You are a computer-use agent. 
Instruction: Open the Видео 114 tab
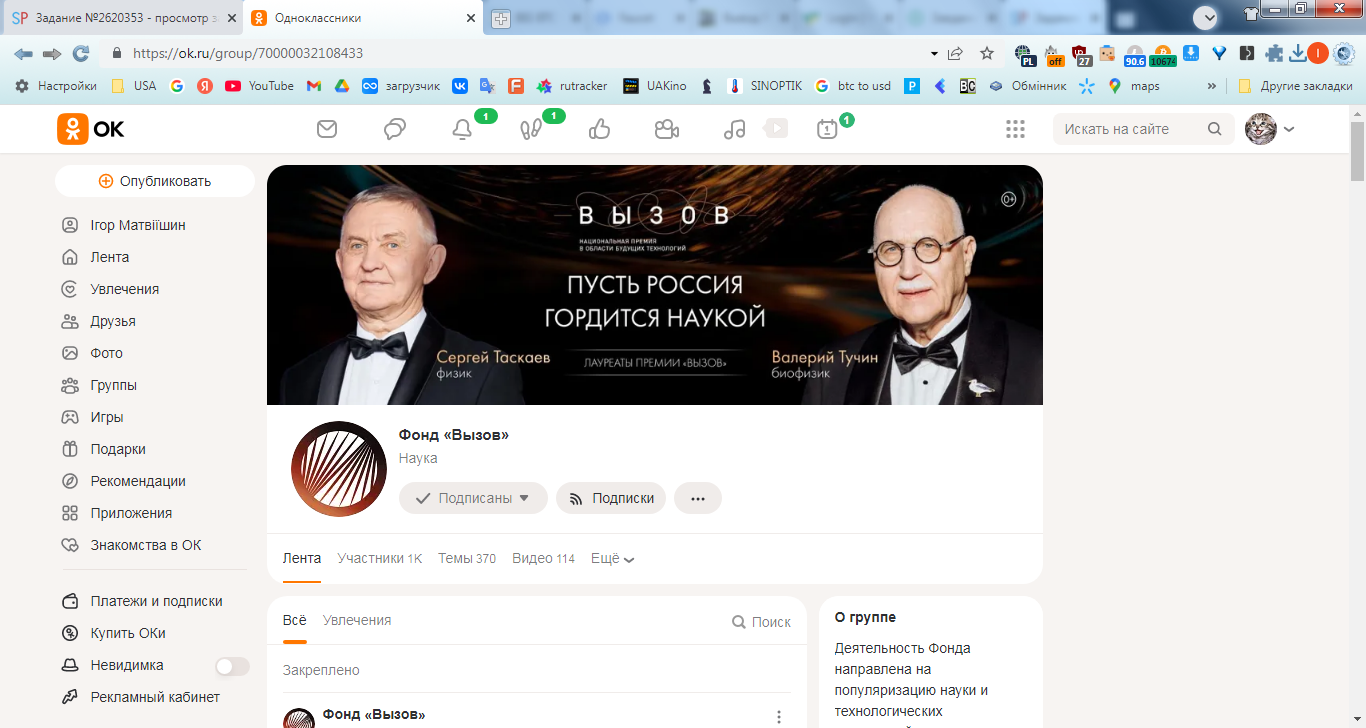pos(543,558)
